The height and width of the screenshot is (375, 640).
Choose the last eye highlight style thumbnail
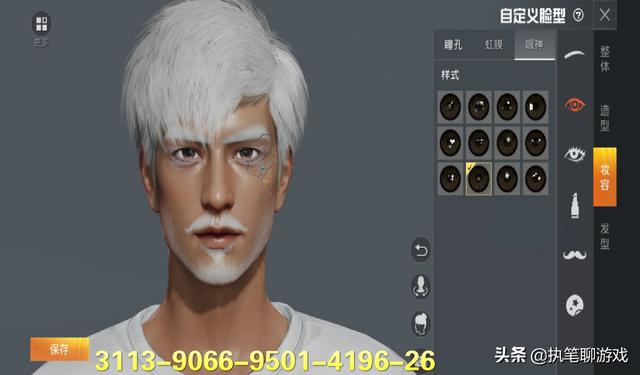click(536, 179)
